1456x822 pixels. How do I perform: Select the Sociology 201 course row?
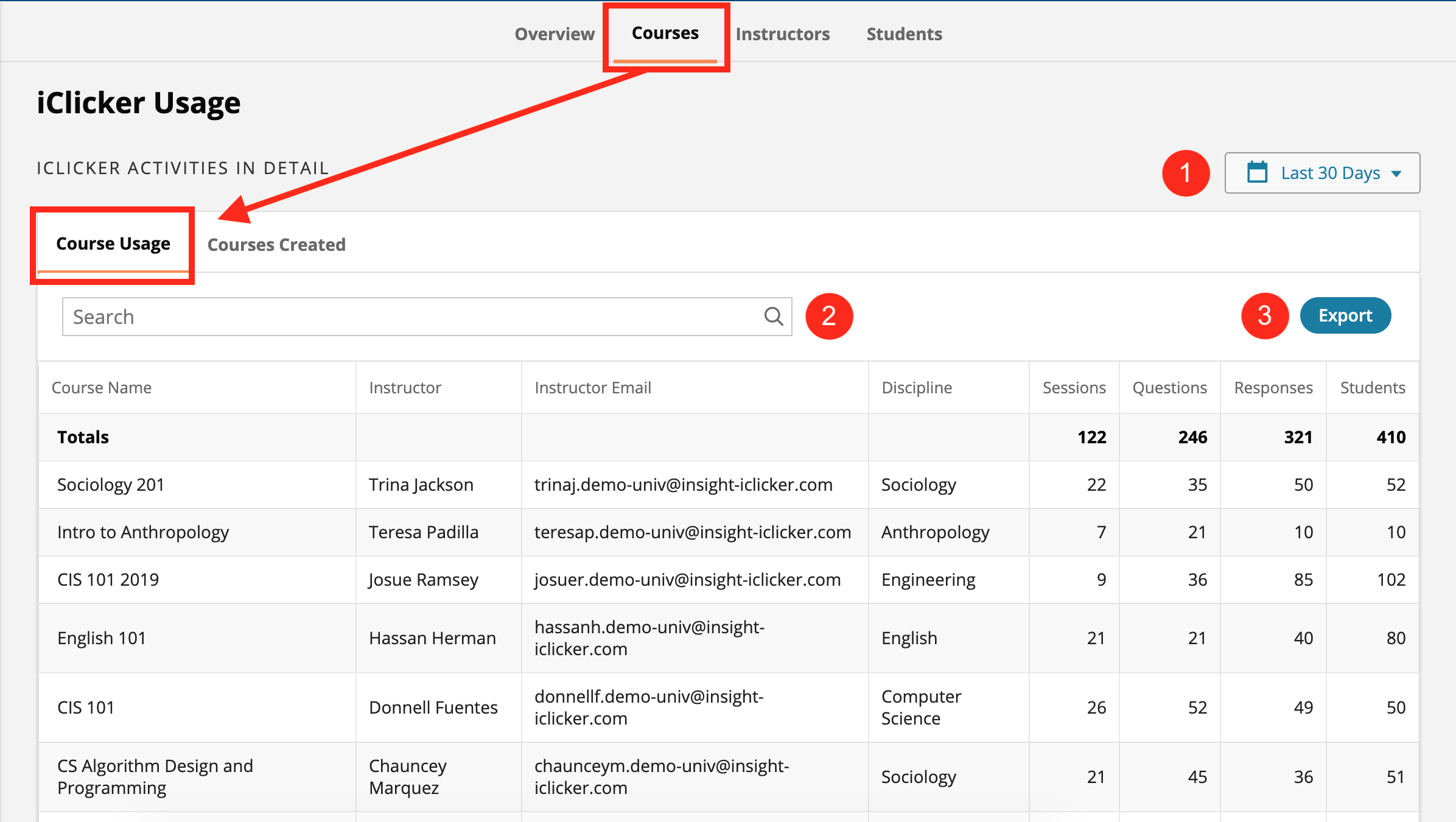tap(111, 484)
